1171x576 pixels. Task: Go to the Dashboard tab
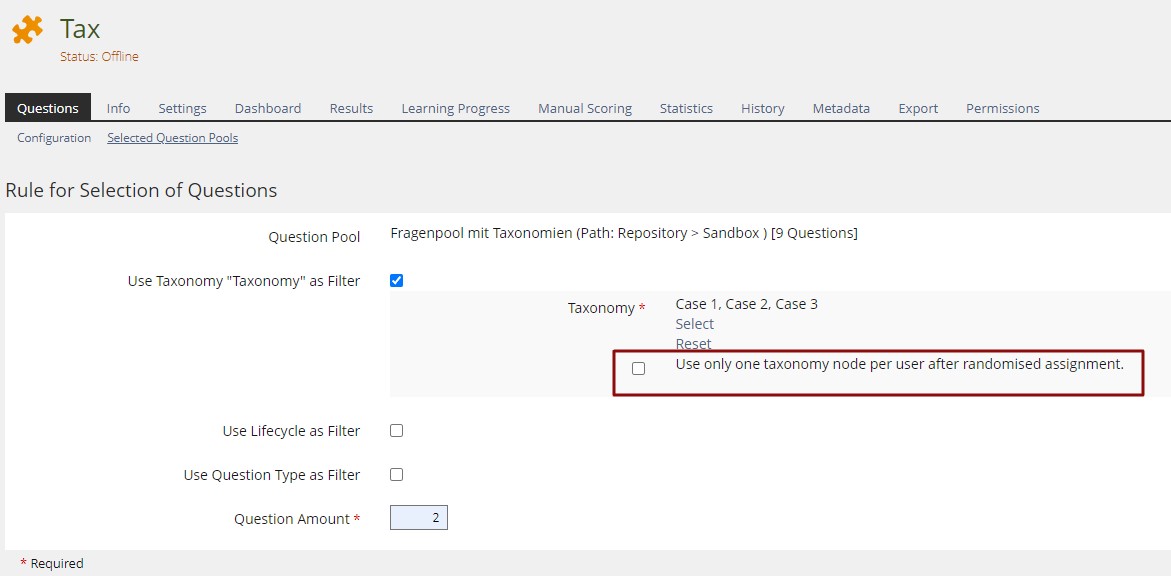pyautogui.click(x=268, y=108)
